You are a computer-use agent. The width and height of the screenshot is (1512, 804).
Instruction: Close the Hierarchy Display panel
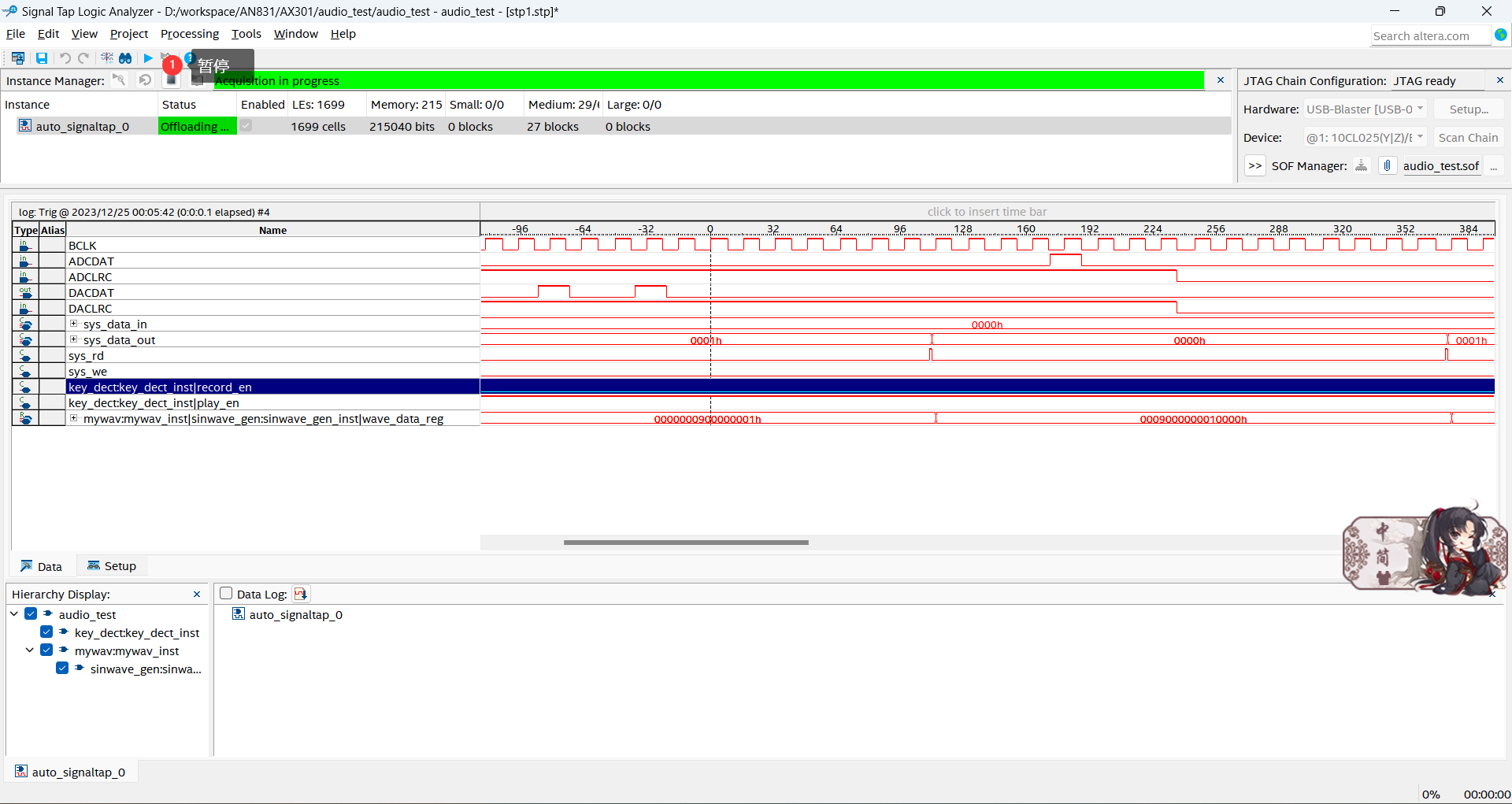[197, 594]
